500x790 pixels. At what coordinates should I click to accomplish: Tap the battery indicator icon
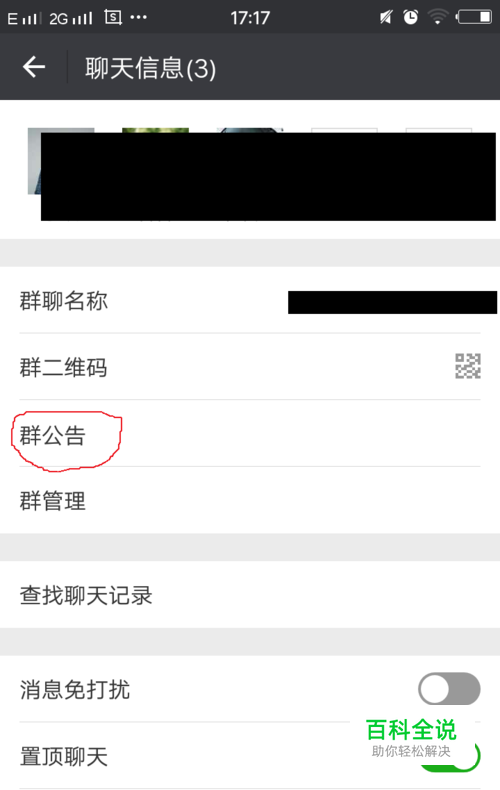[x=474, y=17]
